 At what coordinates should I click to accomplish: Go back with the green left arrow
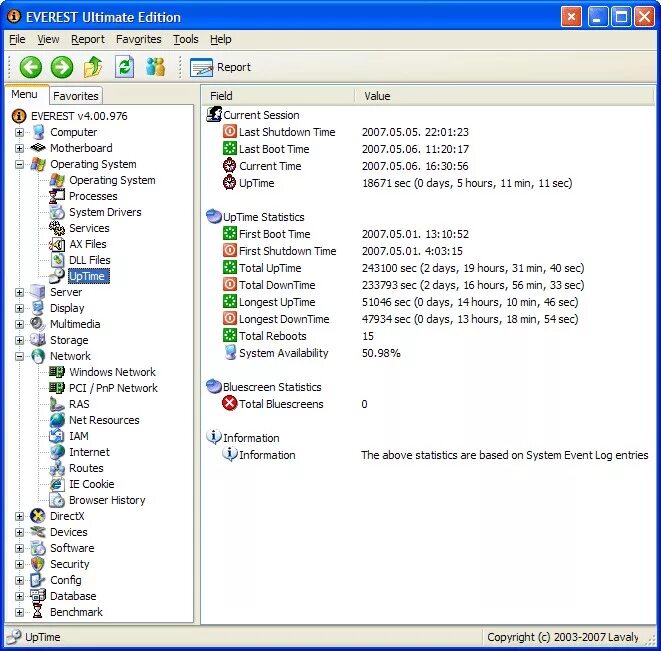point(31,67)
